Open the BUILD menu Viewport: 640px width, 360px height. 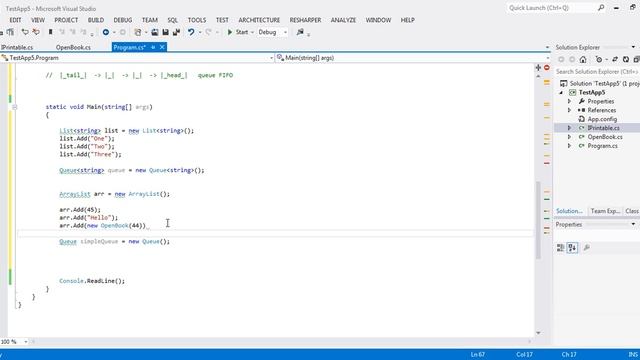click(x=96, y=20)
